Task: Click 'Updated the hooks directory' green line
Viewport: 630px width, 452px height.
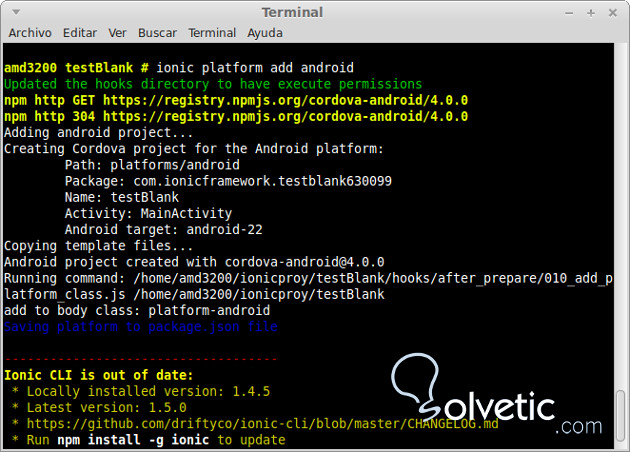Action: pyautogui.click(x=213, y=84)
